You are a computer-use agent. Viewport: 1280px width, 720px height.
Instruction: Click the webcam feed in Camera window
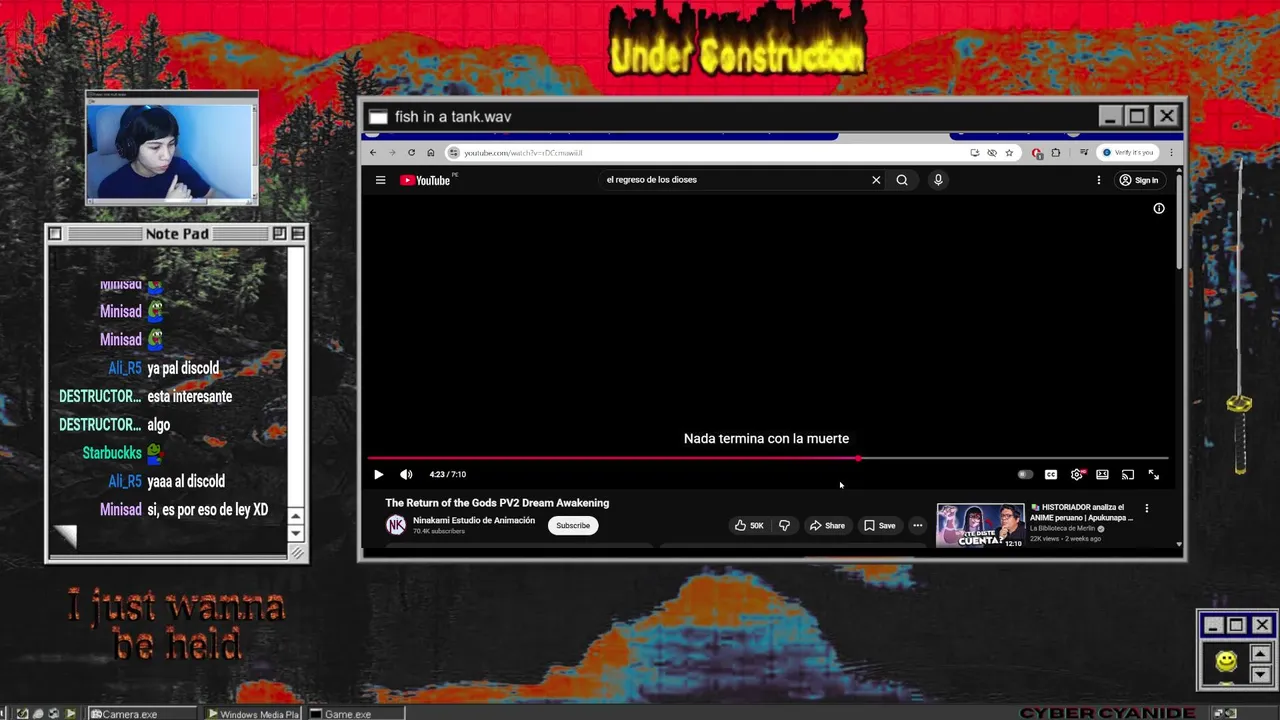[x=171, y=152]
